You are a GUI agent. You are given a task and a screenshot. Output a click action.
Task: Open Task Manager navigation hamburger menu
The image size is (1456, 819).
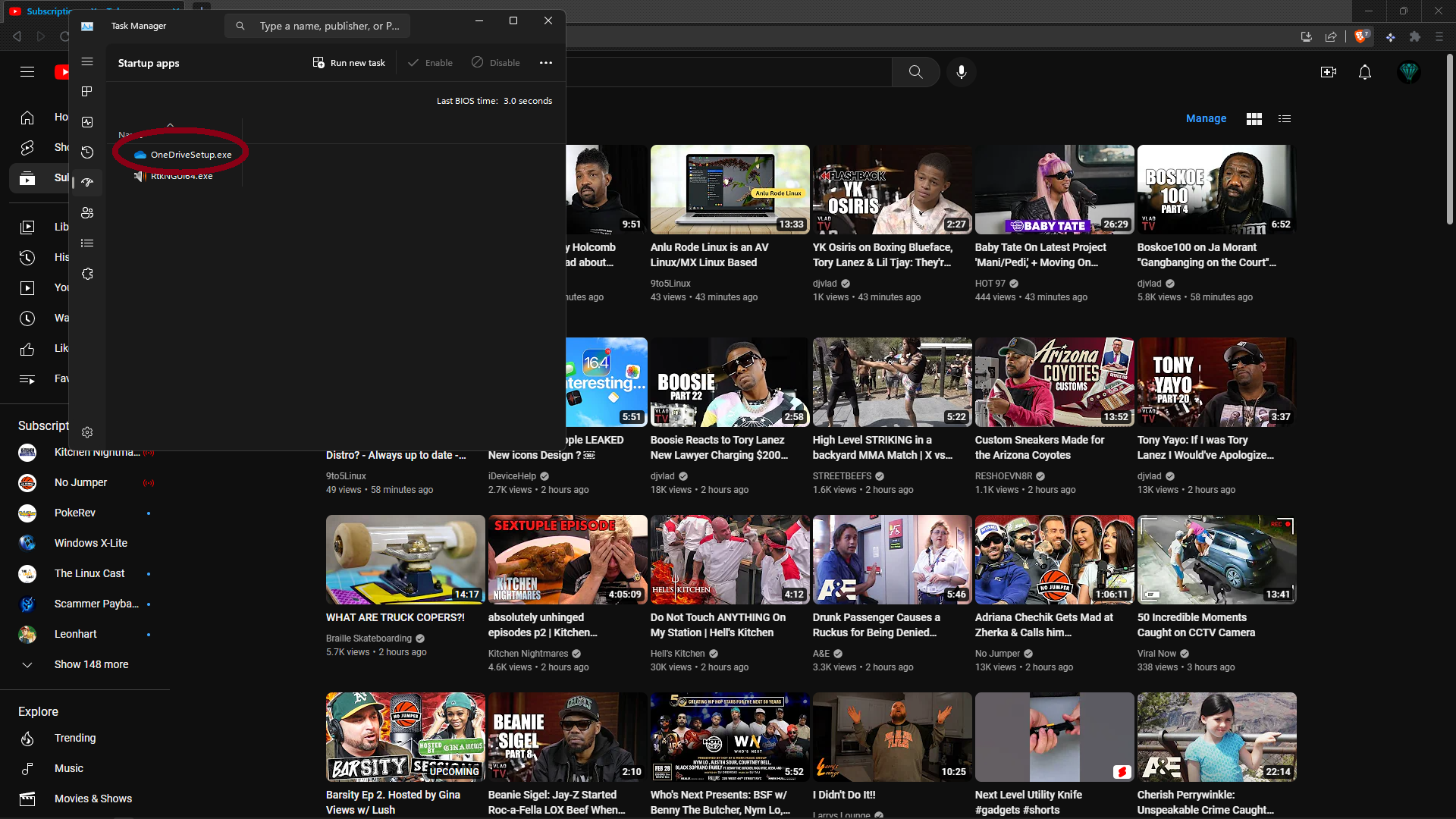[x=87, y=61]
